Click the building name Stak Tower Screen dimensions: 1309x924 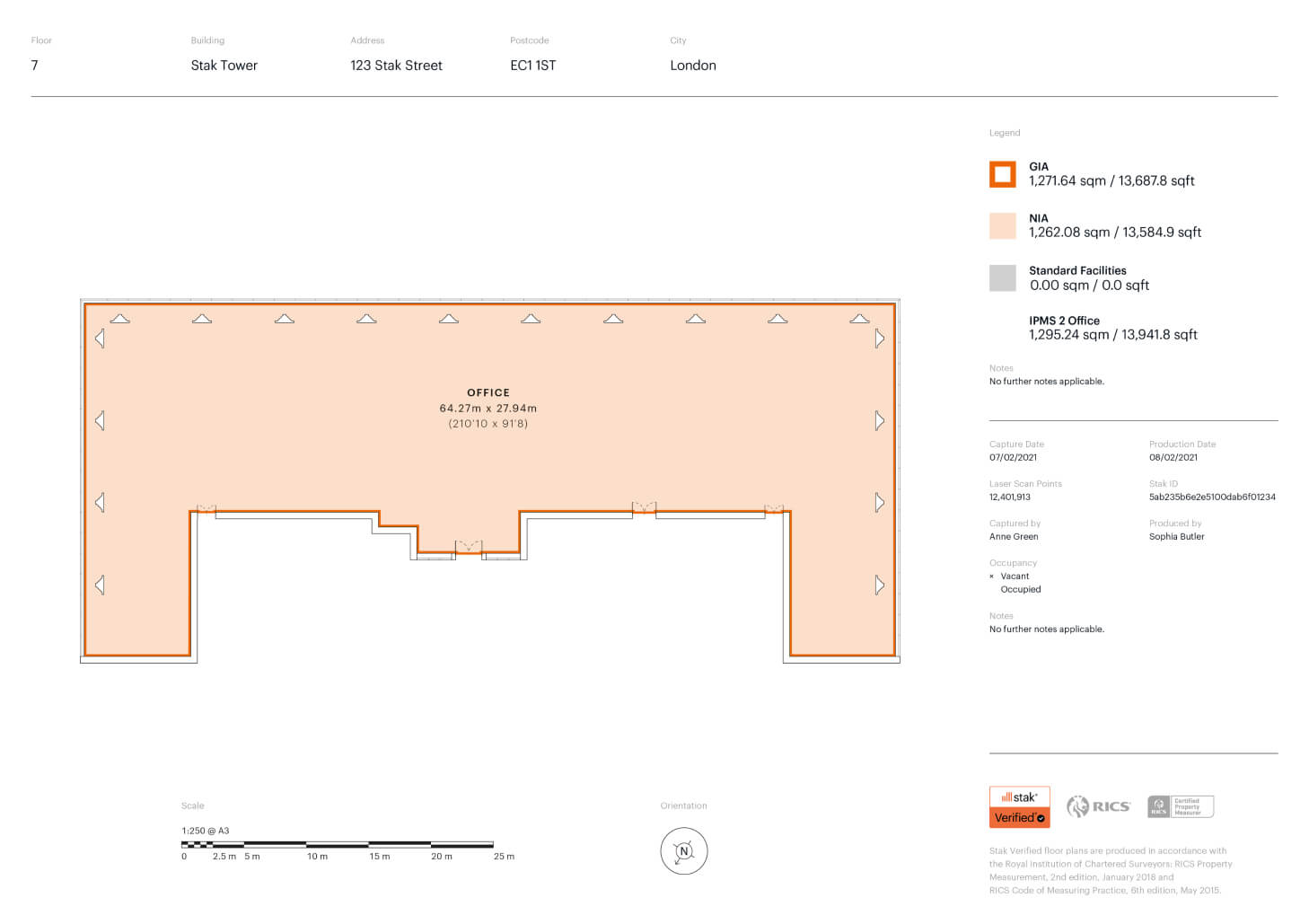pyautogui.click(x=224, y=66)
